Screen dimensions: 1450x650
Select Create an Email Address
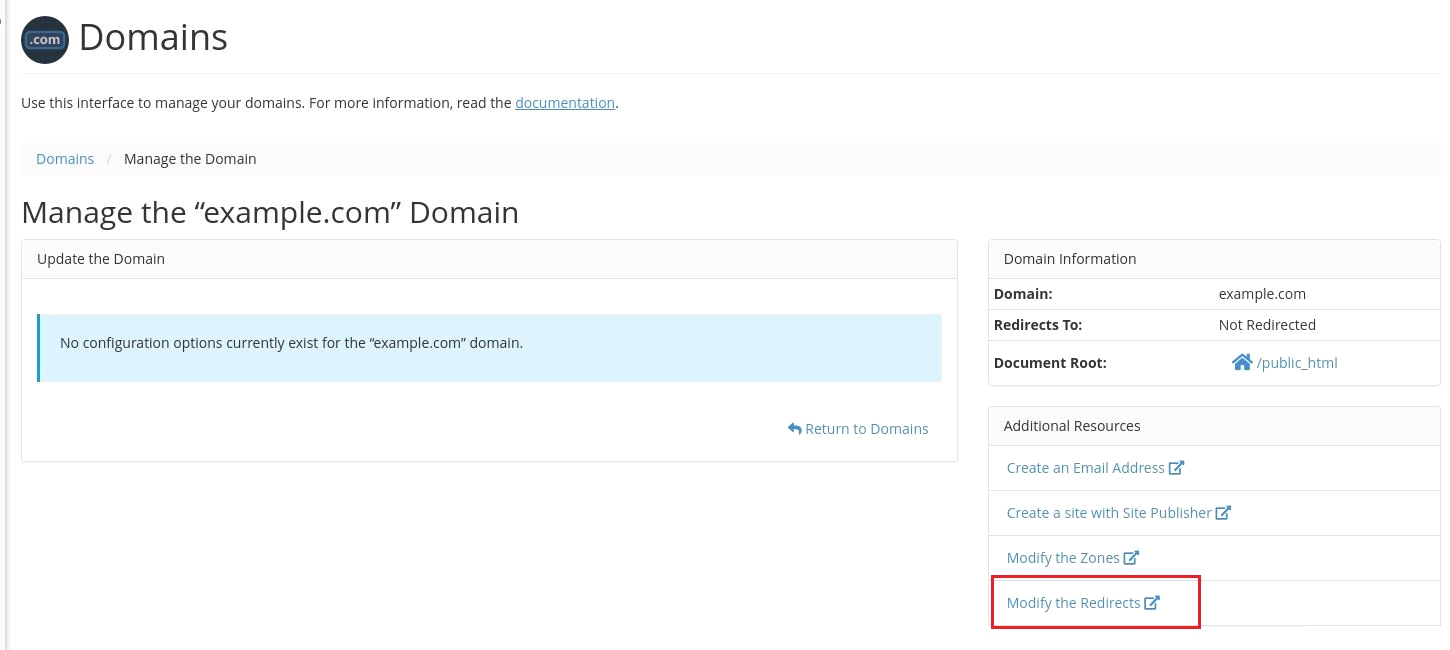tap(1085, 467)
